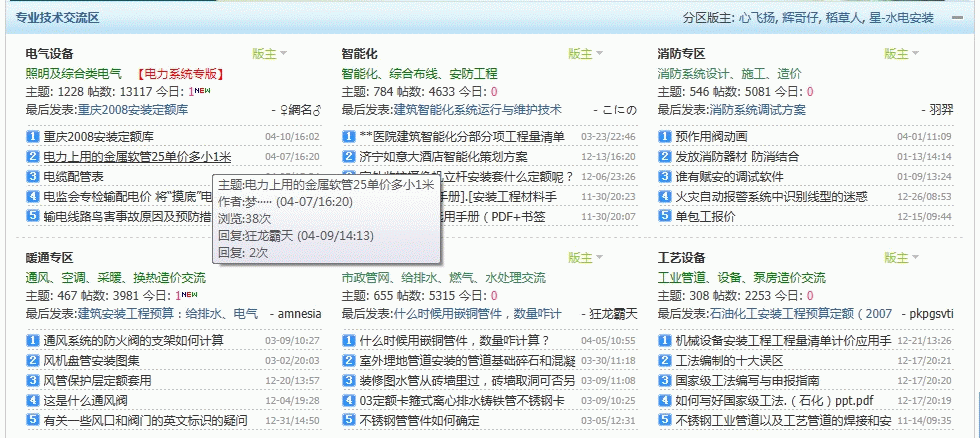The image size is (980, 438).
Task: Click number 2 icon beside 工法编制的十大误区
Action: (x=665, y=360)
